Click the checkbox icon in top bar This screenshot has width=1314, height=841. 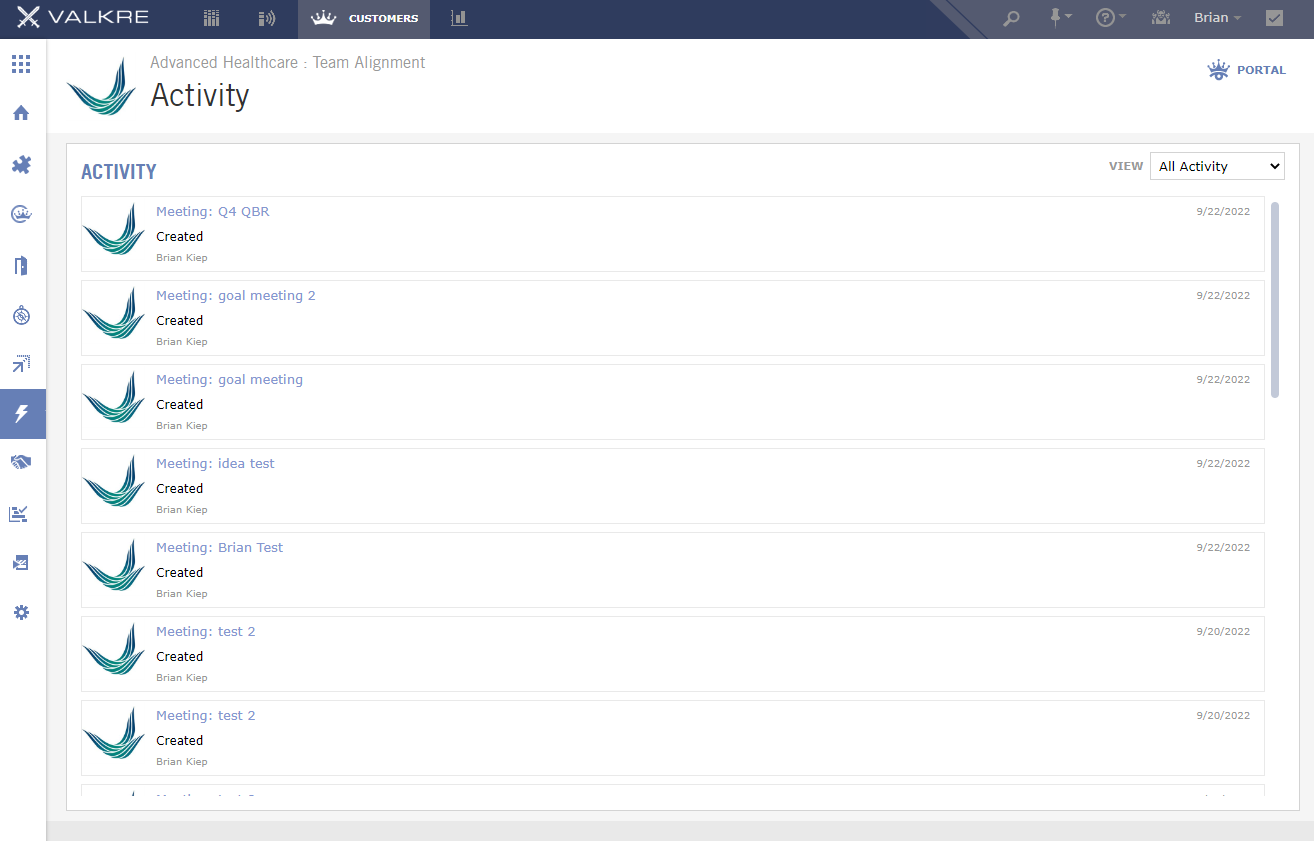(x=1274, y=18)
